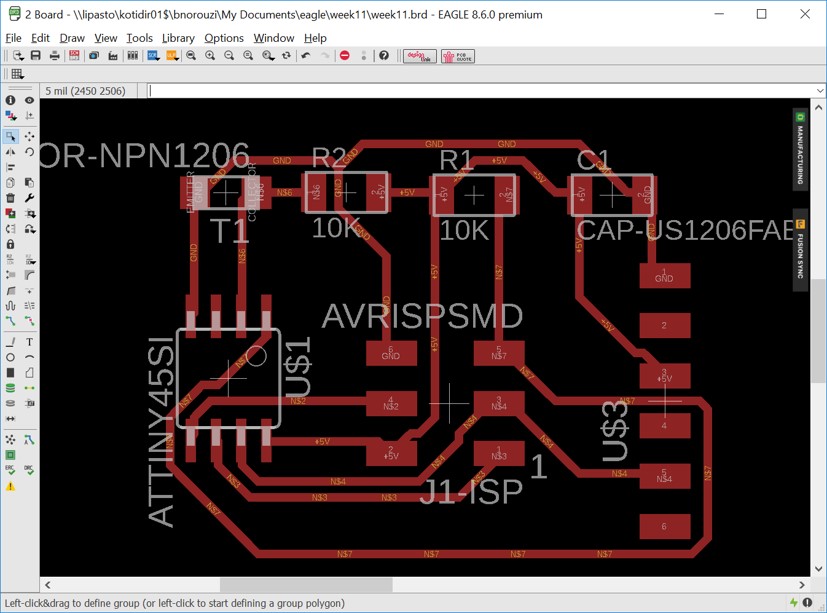Open the SCR script dropdown icon

point(153,55)
